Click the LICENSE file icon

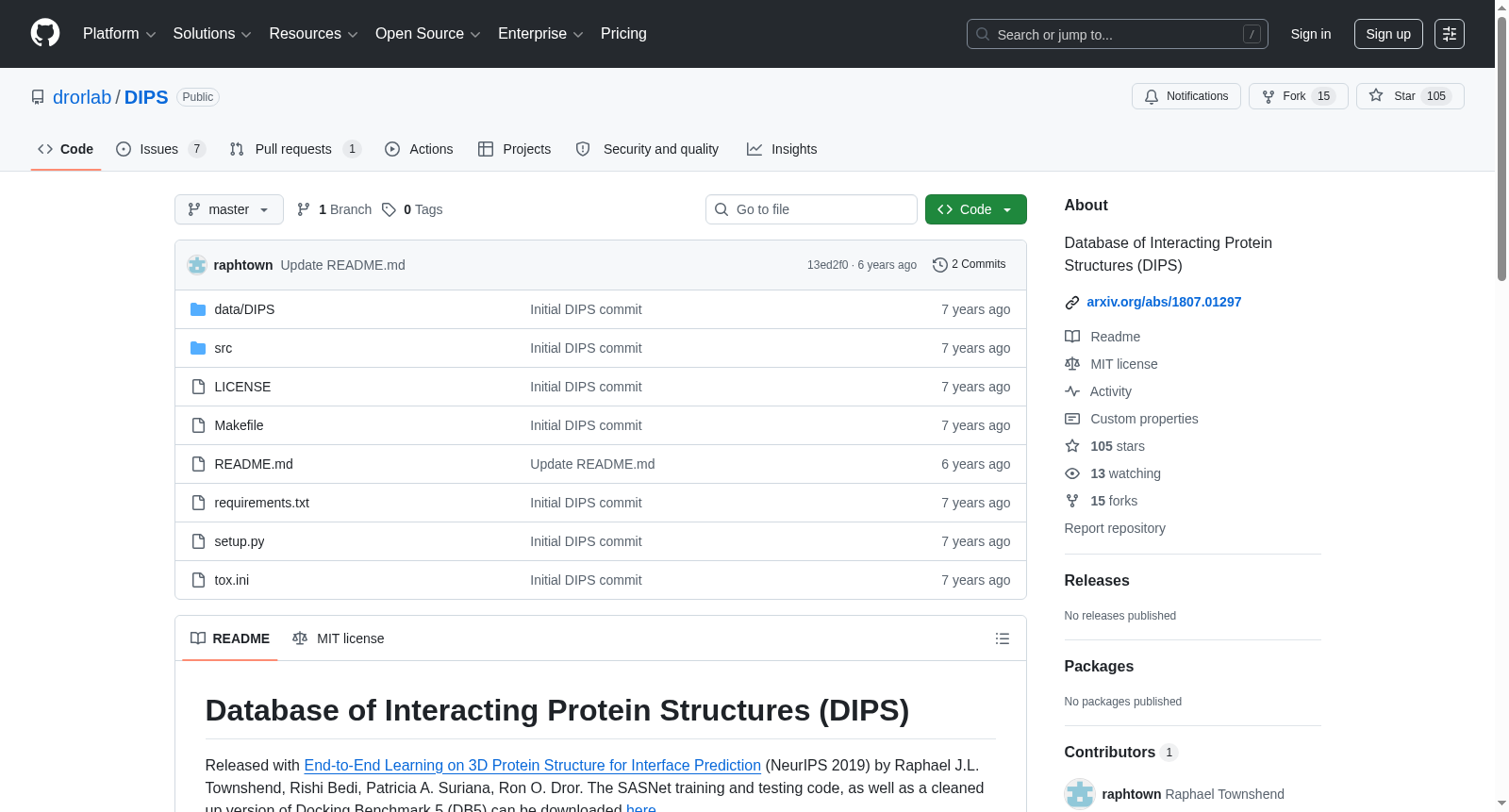click(x=198, y=387)
